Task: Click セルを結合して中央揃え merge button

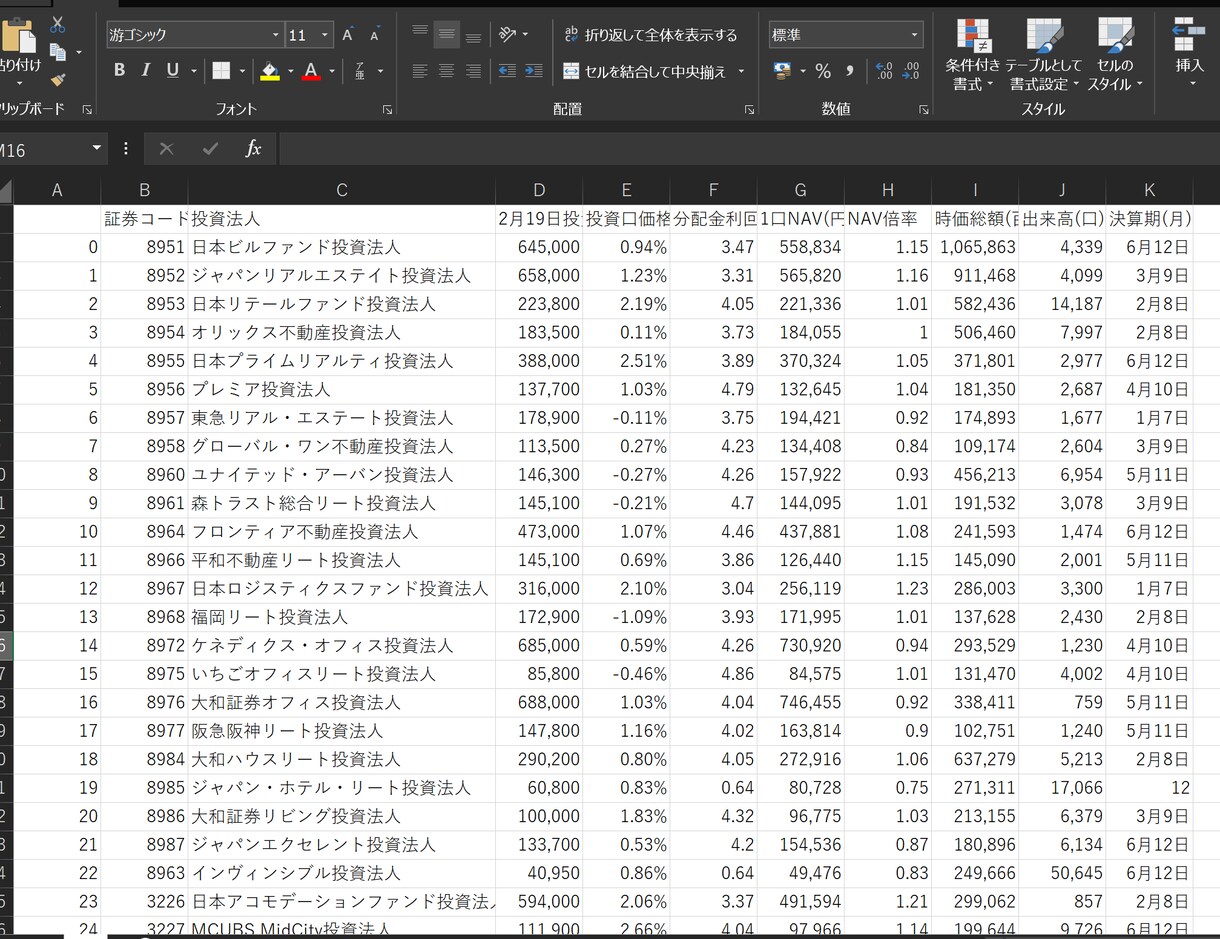Action: (645, 71)
